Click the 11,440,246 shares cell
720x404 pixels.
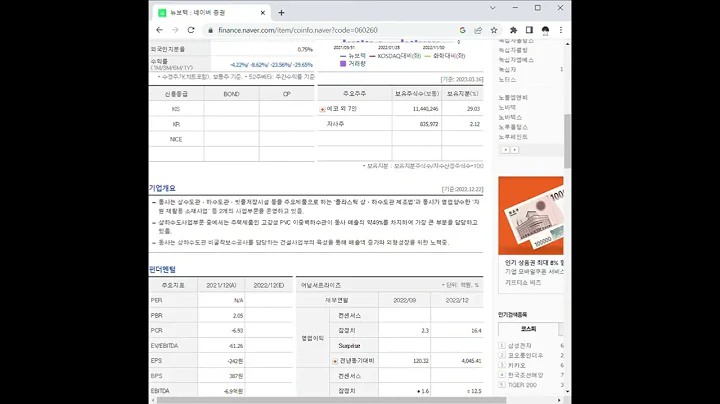[x=425, y=109]
